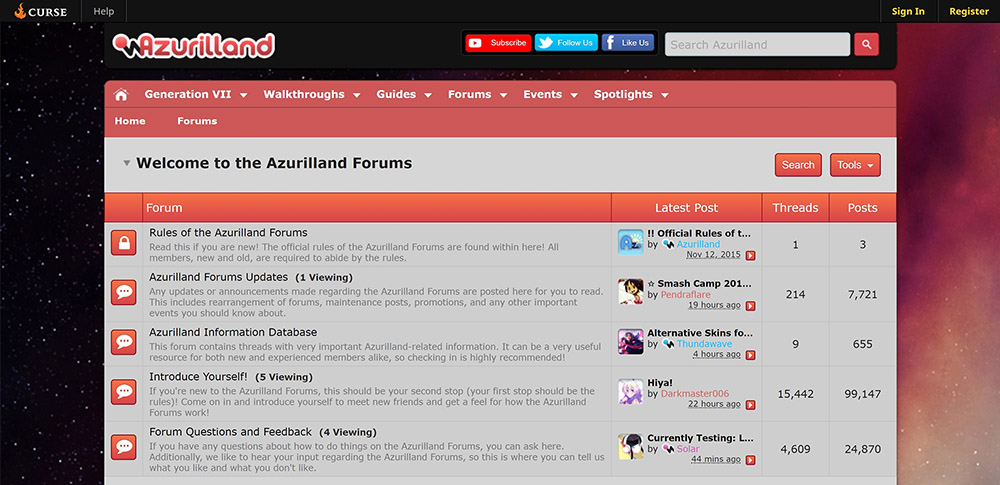Click the Register link
Viewport: 1000px width, 485px height.
[x=969, y=11]
